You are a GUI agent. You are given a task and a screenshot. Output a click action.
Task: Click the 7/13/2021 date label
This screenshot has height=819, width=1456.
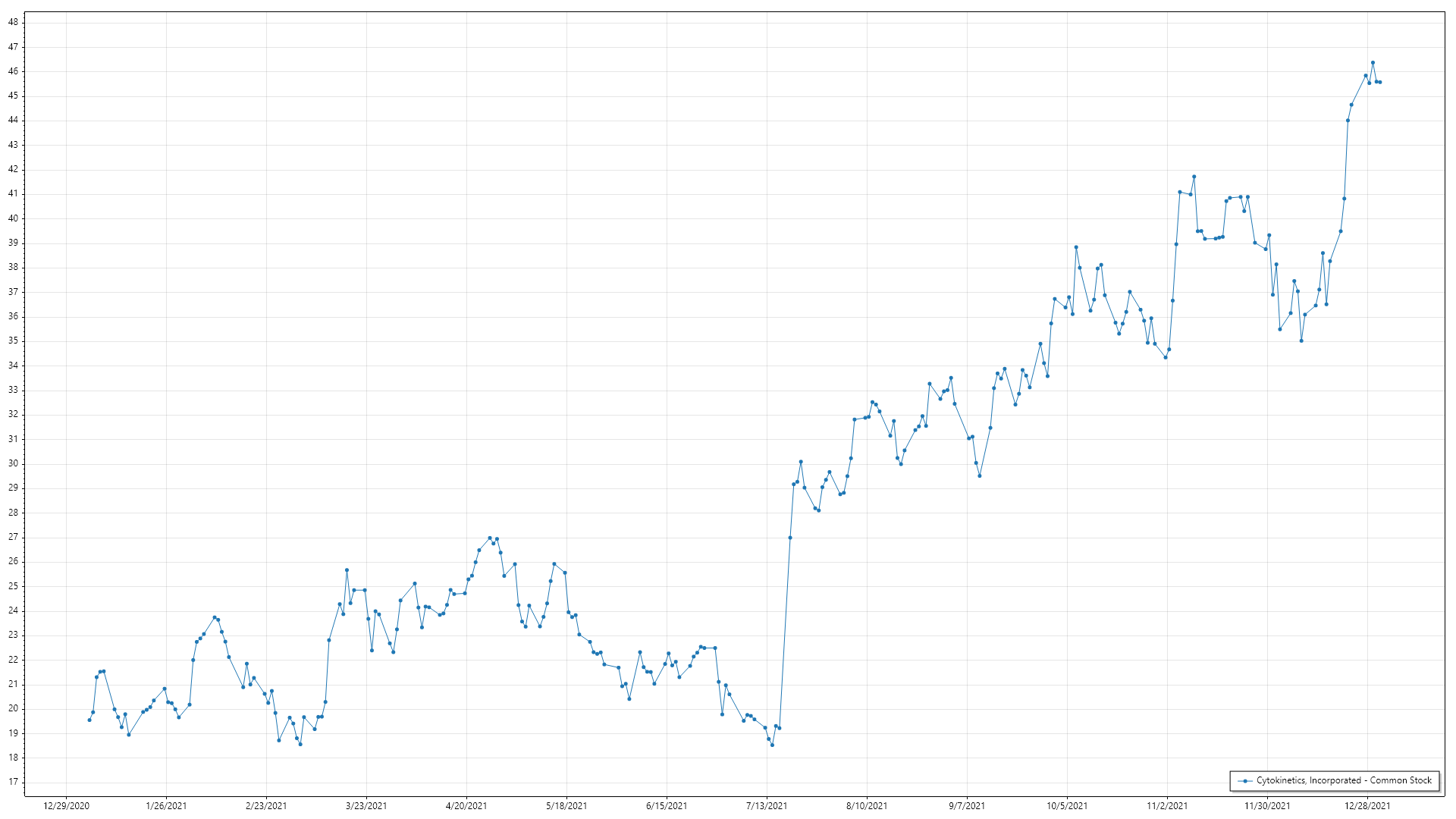[767, 806]
